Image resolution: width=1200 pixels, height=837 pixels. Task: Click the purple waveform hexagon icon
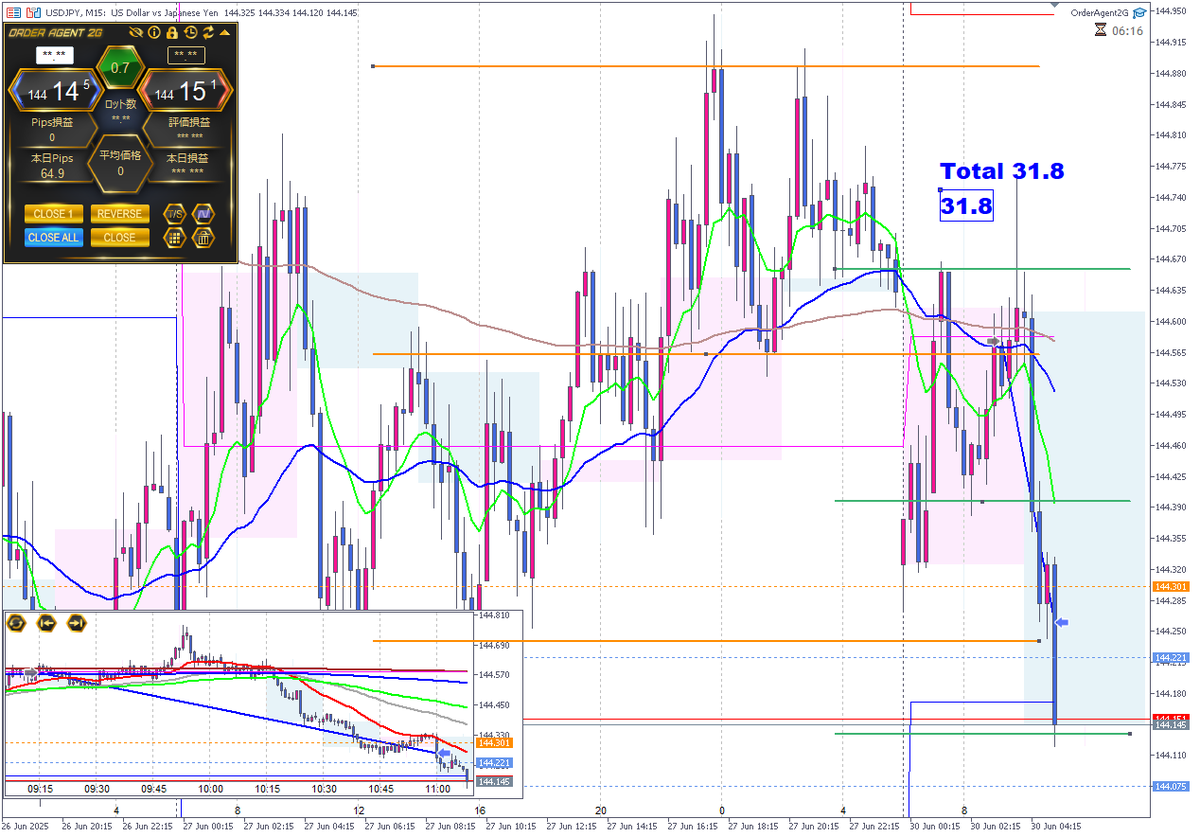[x=203, y=214]
